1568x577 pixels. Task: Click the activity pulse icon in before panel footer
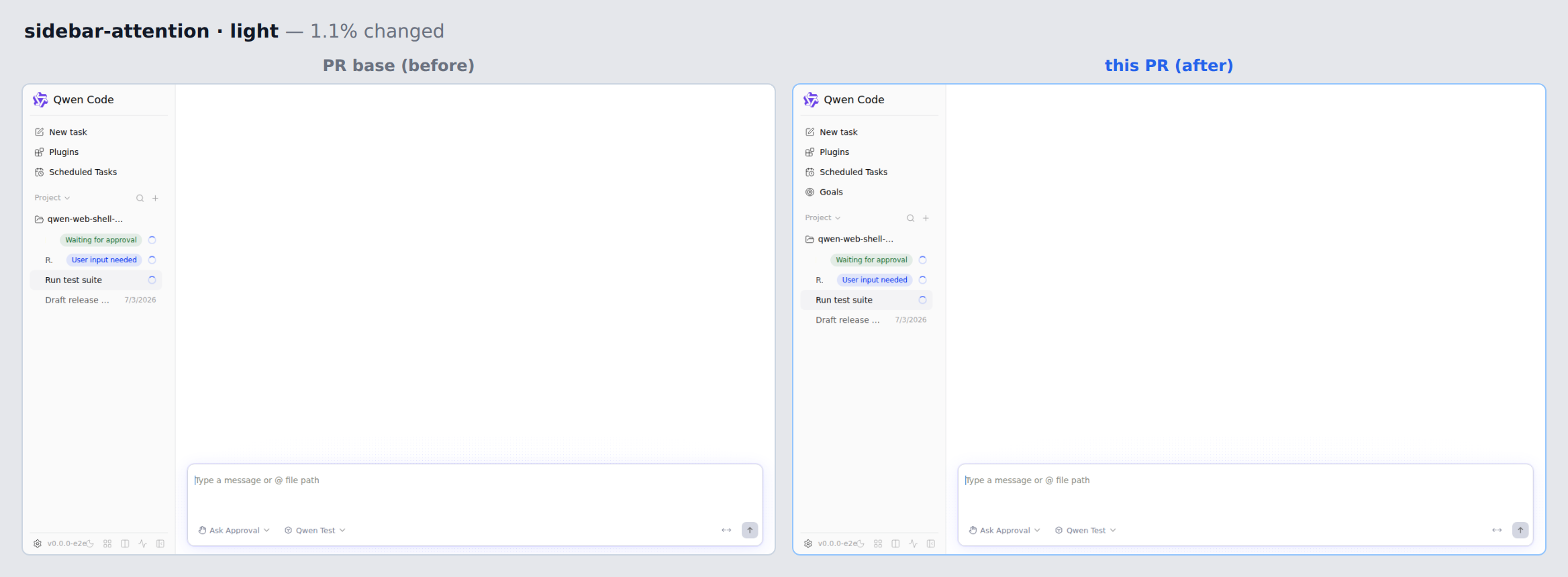point(142,543)
